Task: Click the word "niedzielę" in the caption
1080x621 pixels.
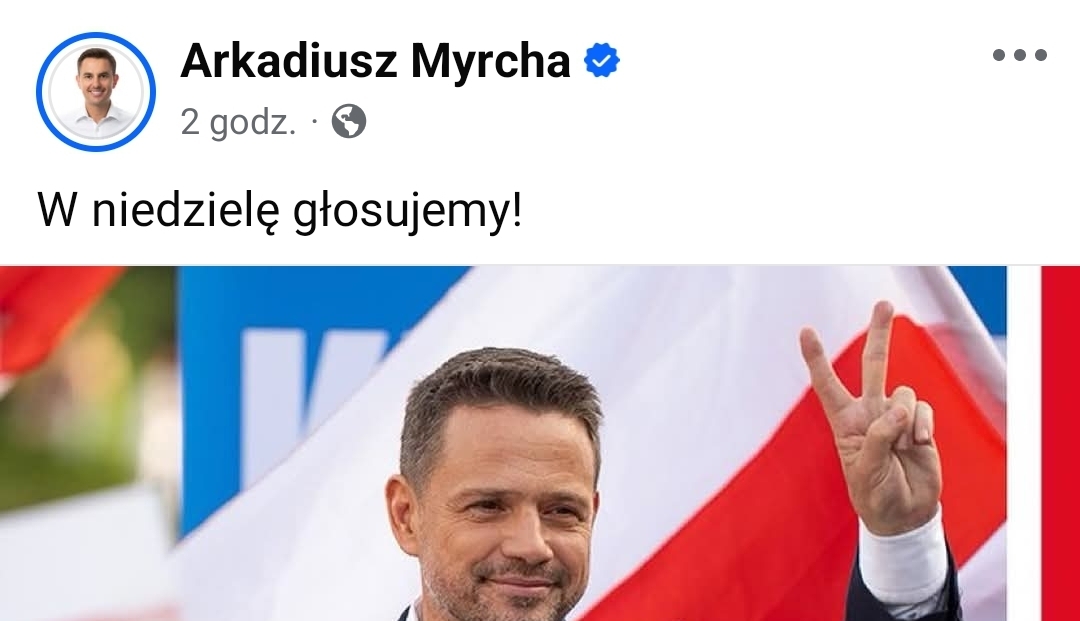Action: 185,211
